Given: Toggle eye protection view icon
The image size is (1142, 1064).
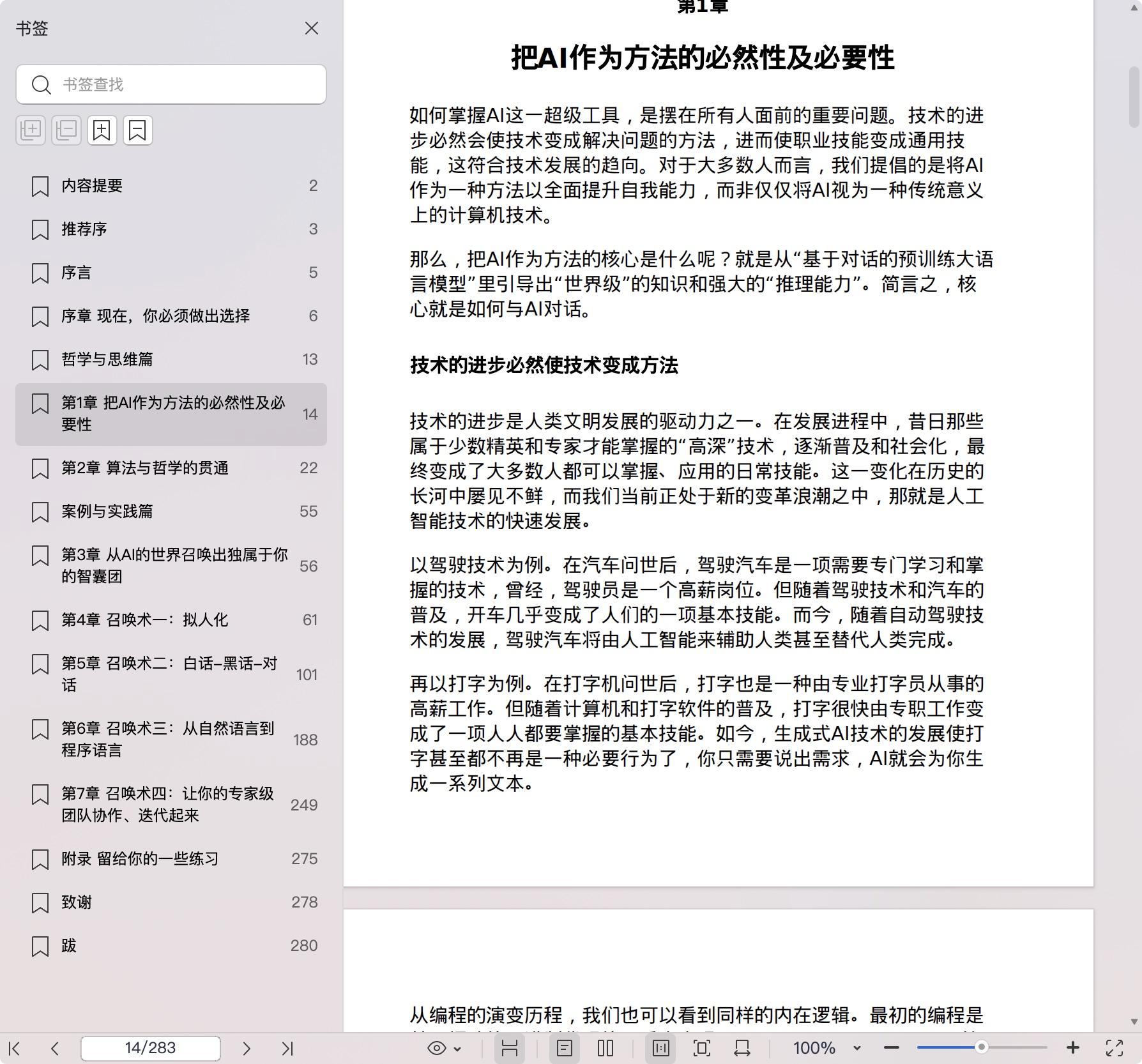Looking at the screenshot, I should click(437, 1048).
